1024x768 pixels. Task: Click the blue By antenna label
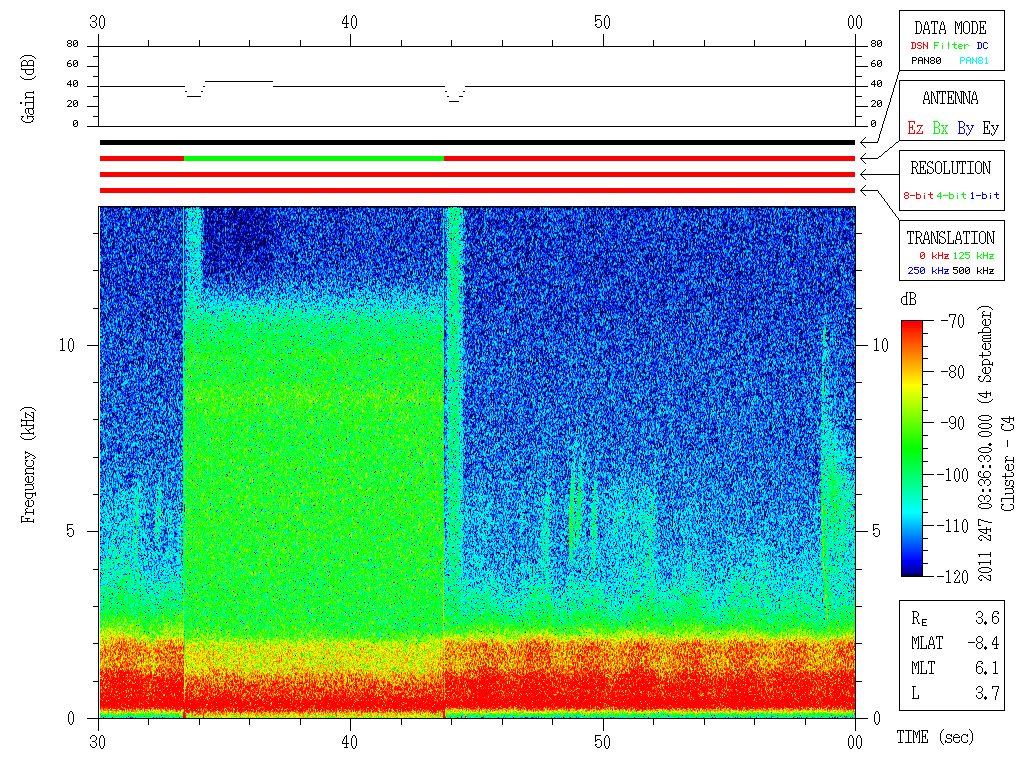966,128
